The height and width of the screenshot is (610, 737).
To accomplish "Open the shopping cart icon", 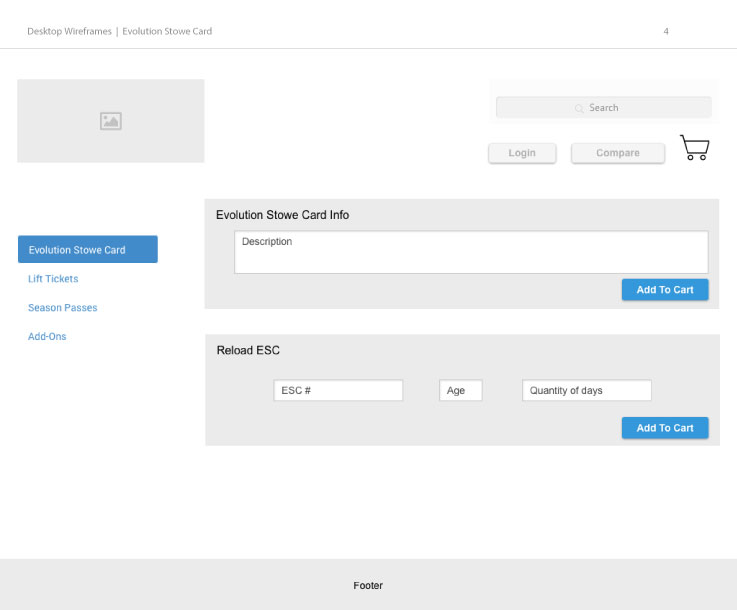I will click(694, 148).
